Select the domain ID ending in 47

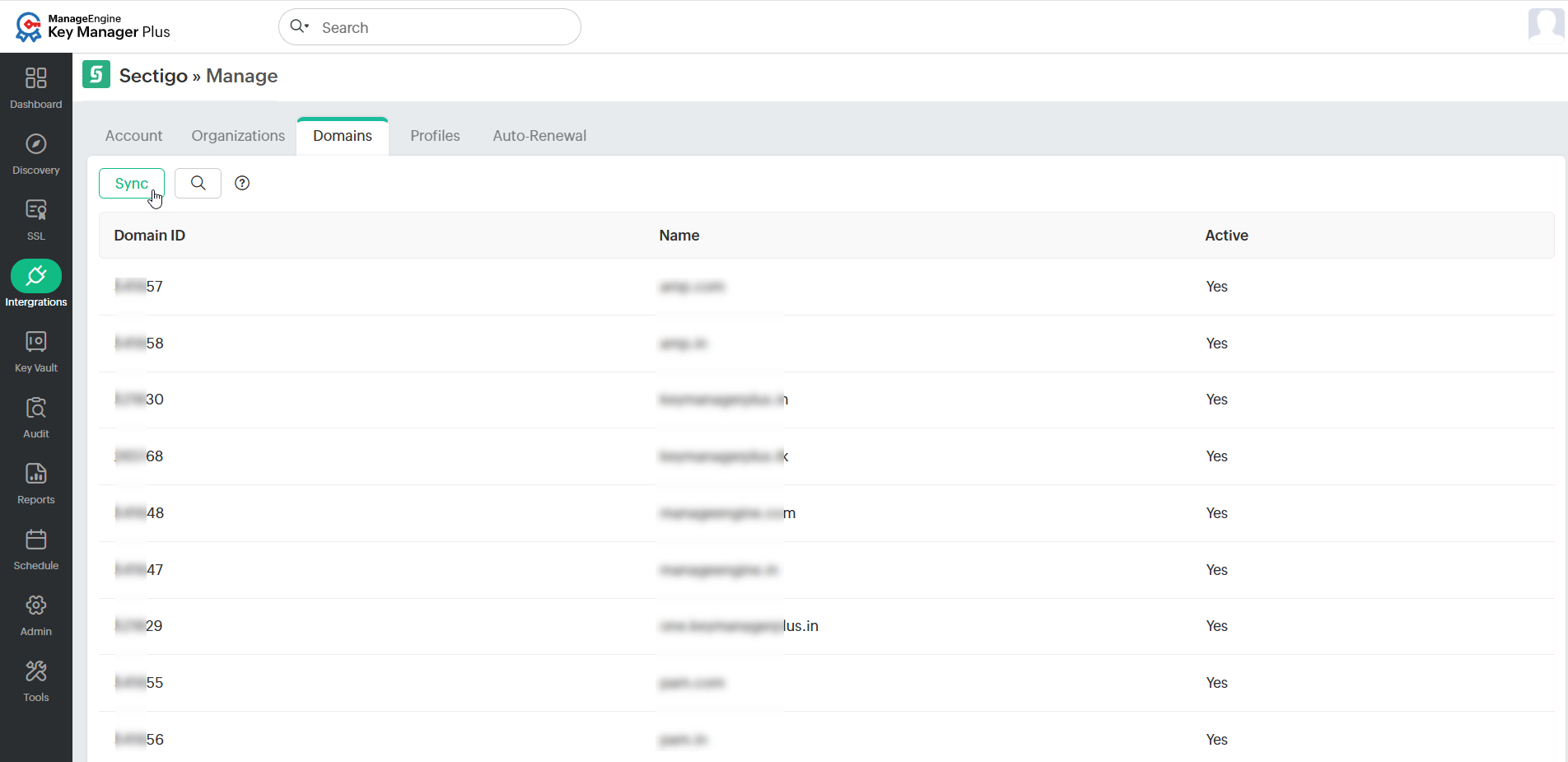click(139, 570)
